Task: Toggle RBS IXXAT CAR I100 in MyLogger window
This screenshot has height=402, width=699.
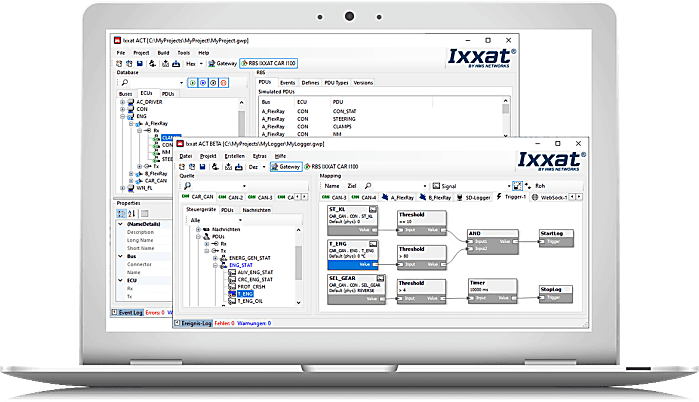Action: [331, 167]
